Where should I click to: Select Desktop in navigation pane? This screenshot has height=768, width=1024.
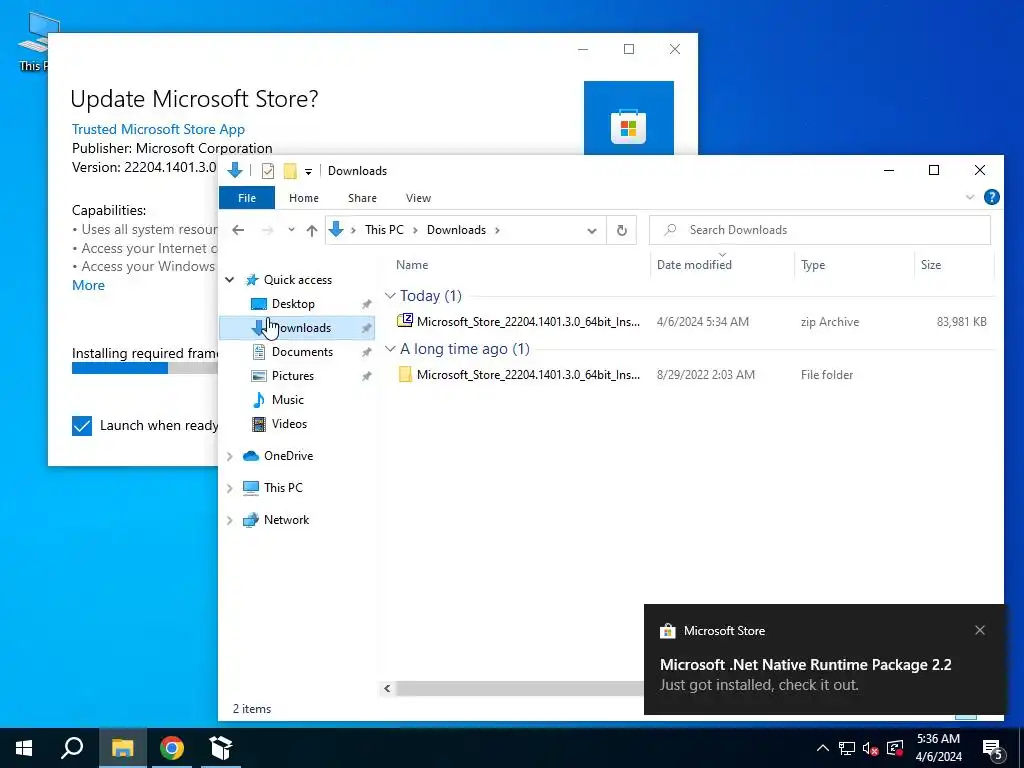pyautogui.click(x=293, y=304)
